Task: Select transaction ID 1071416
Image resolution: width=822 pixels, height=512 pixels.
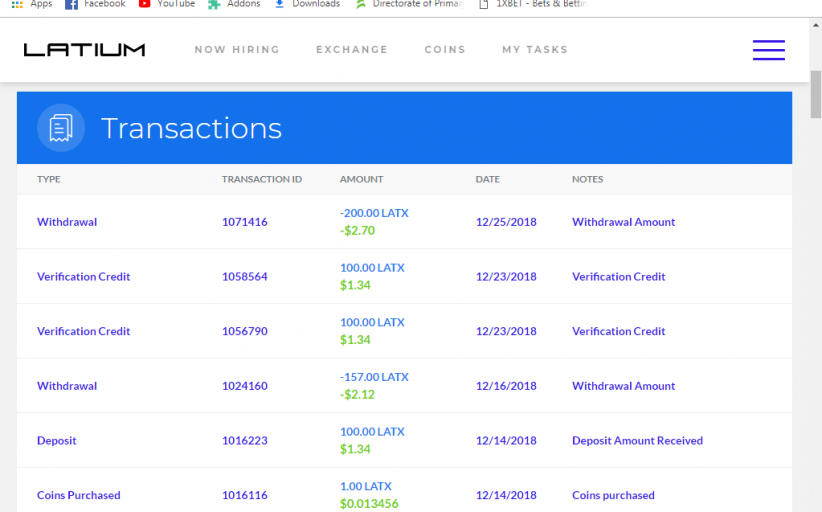Action: pyautogui.click(x=244, y=222)
